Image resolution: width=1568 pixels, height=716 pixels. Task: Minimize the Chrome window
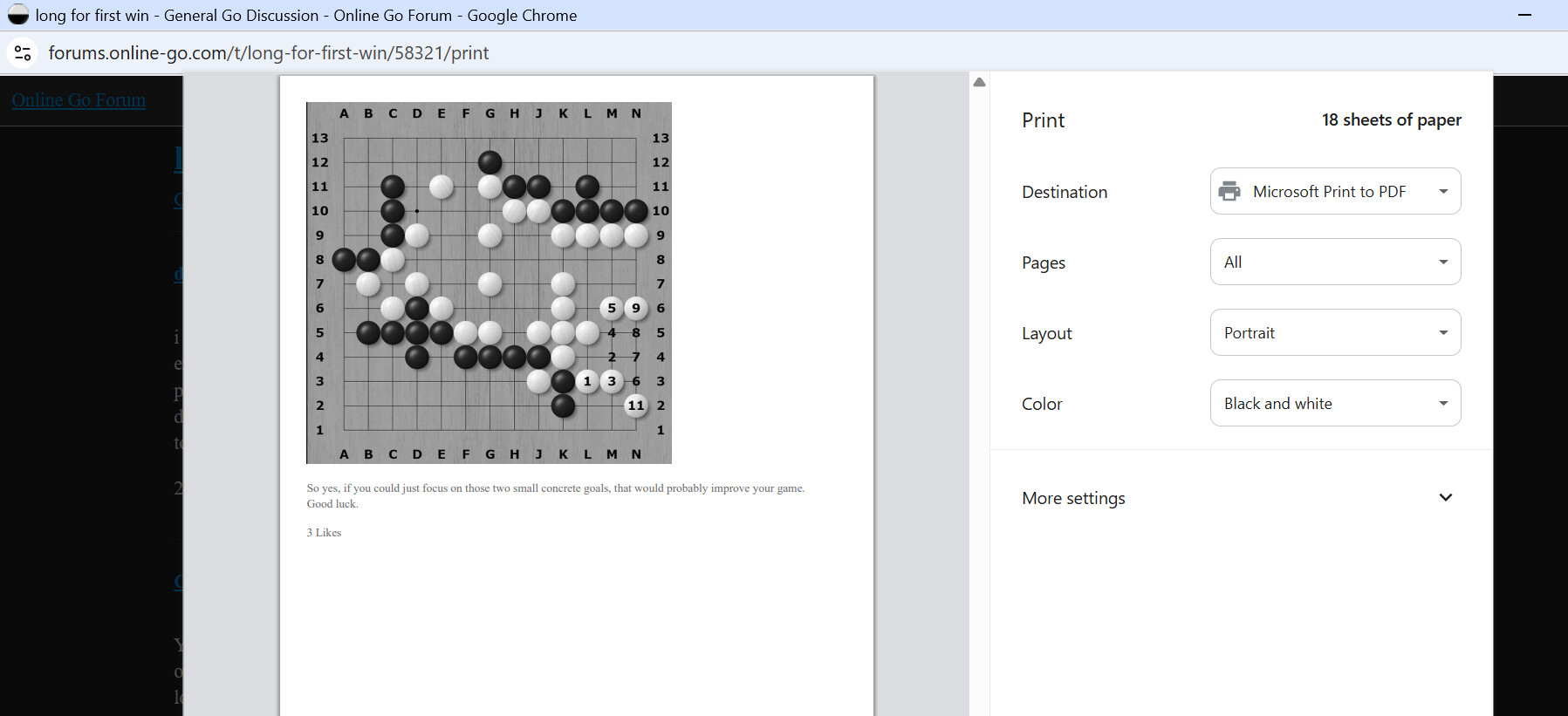(x=1524, y=16)
